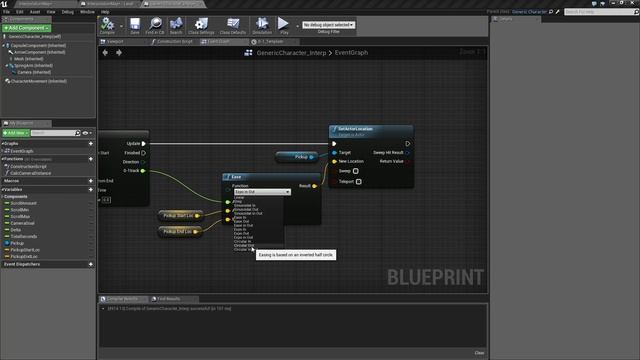
Task: Toggle the Sweep checkbox on SetActorLocation
Action: pos(356,171)
